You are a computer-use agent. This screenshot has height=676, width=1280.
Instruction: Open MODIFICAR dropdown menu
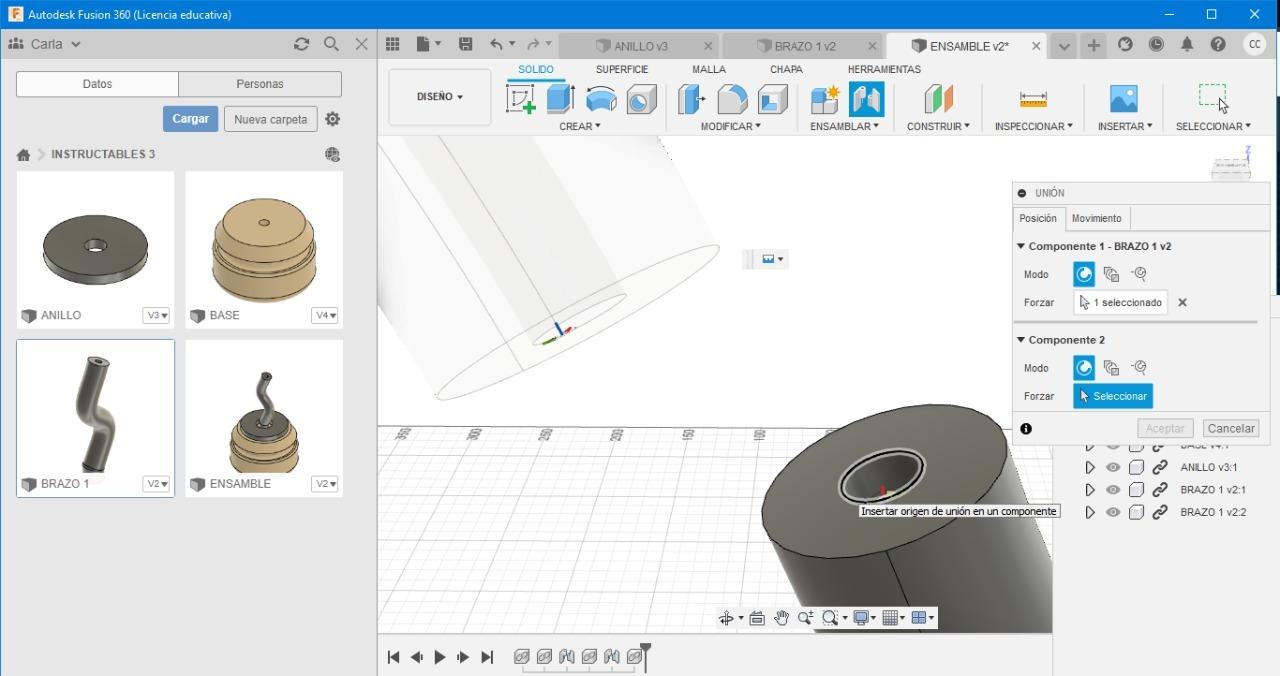(x=731, y=126)
